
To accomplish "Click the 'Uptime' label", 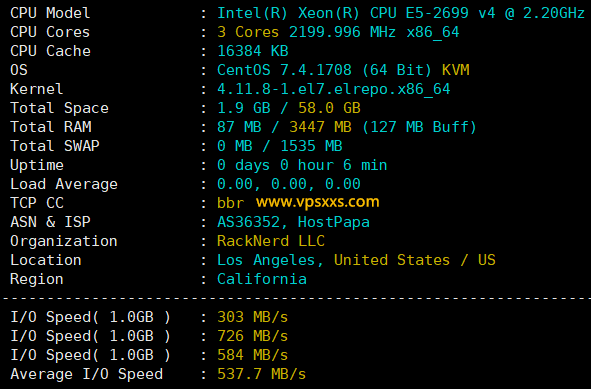I will (37, 165).
